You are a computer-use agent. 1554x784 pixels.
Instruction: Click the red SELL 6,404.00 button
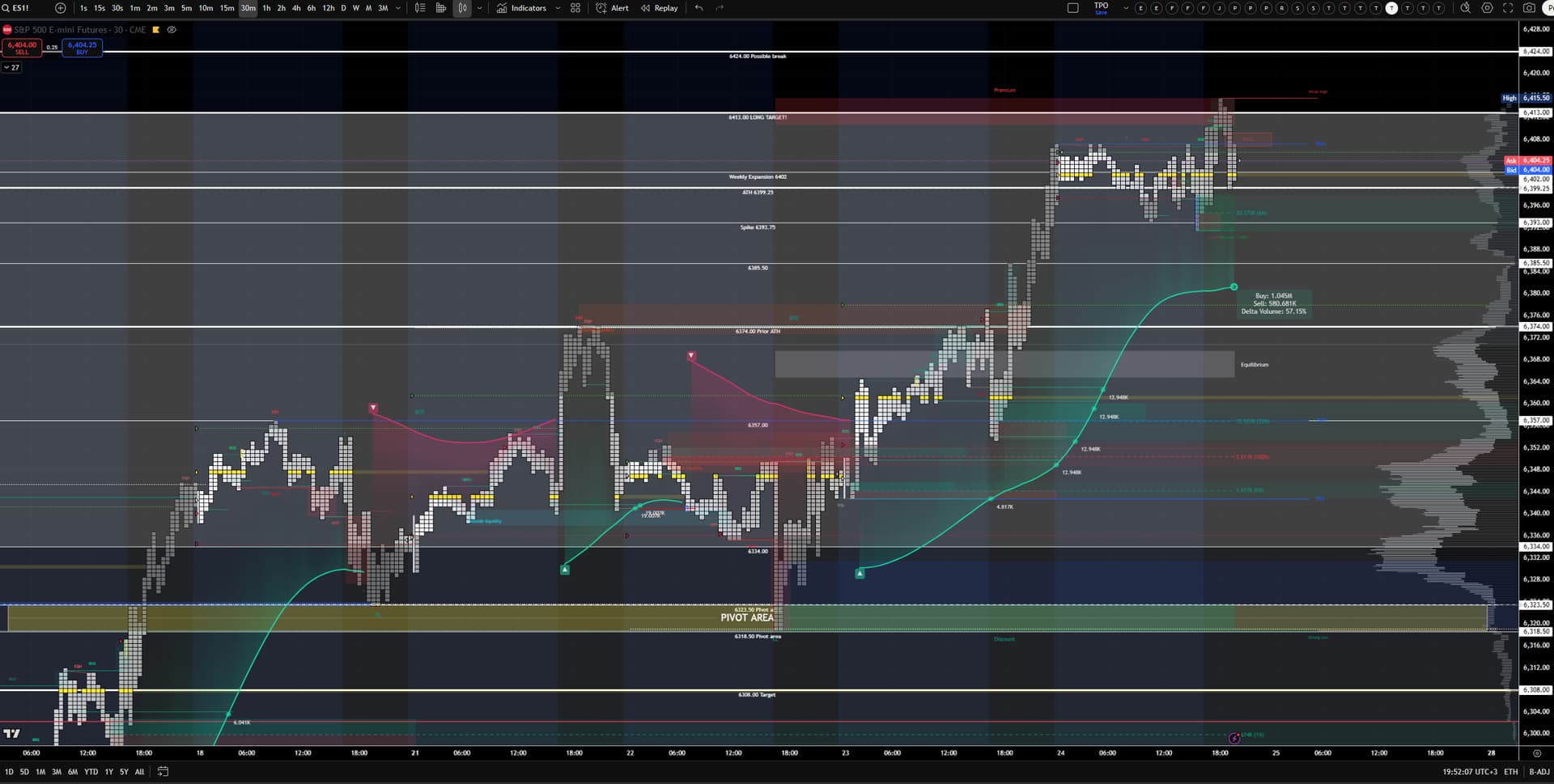(x=22, y=48)
